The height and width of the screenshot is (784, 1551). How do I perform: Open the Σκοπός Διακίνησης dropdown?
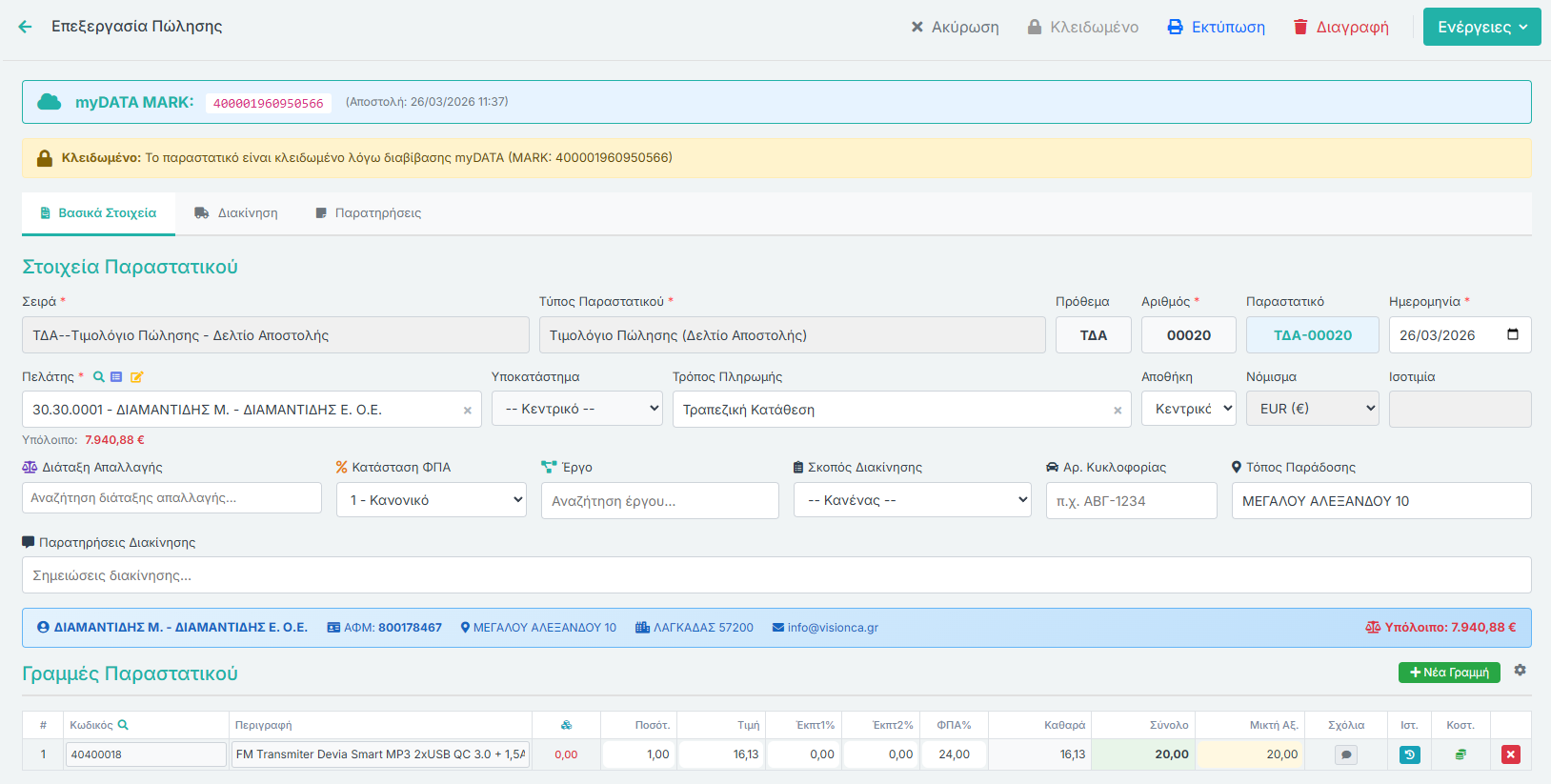[x=913, y=500]
